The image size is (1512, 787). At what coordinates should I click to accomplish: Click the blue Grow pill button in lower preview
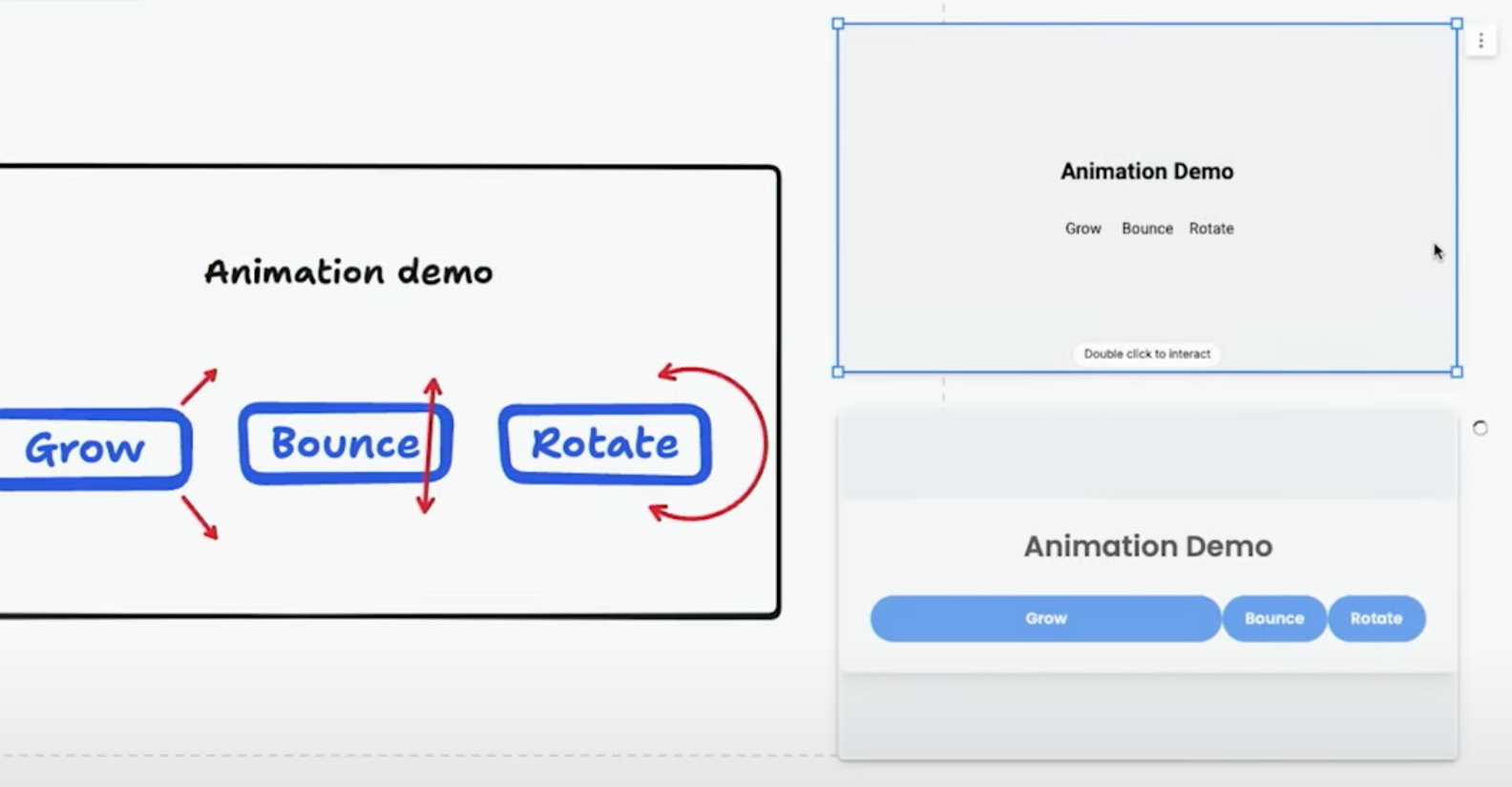coord(1045,619)
